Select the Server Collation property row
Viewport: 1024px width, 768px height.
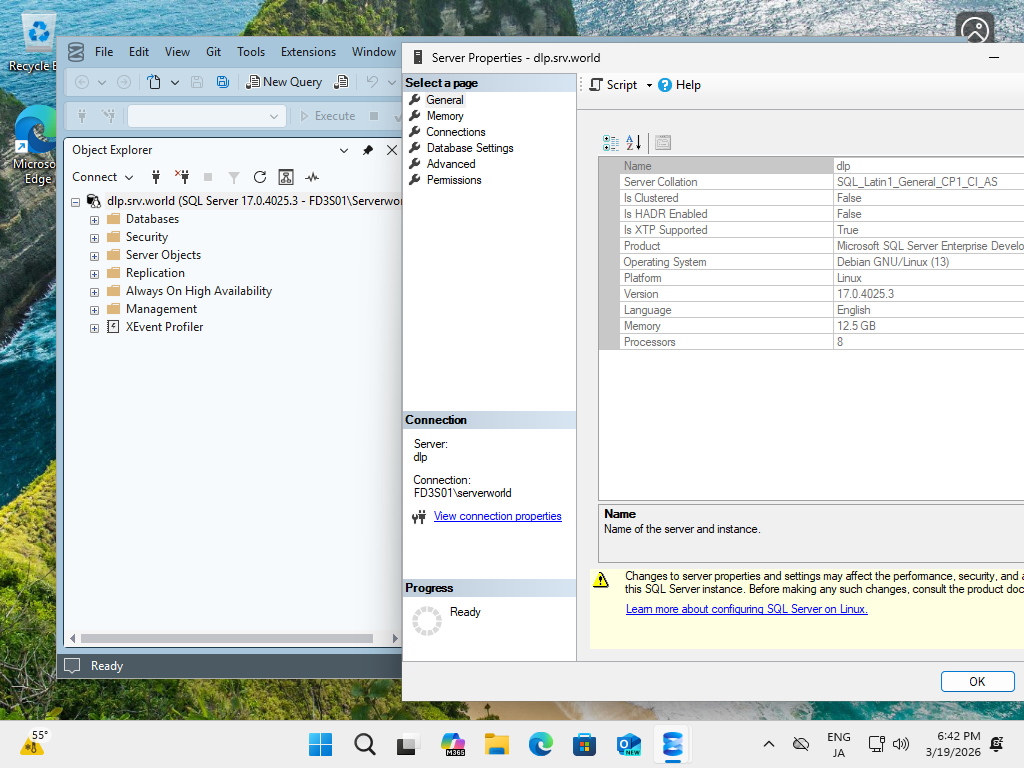click(822, 182)
